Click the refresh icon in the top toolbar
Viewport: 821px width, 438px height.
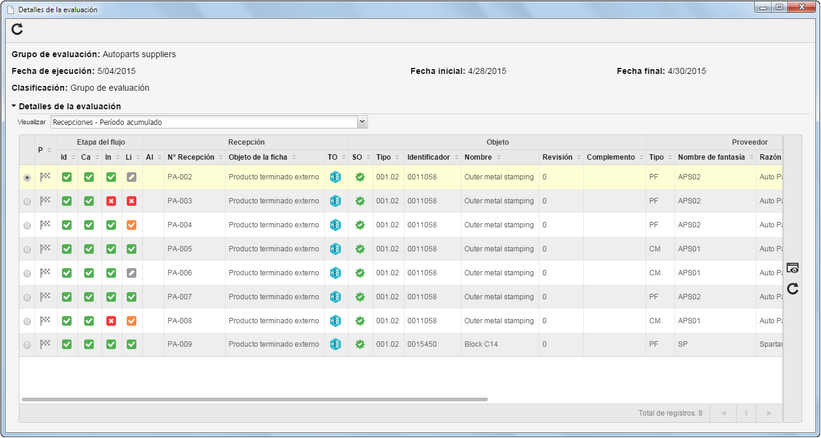point(17,29)
